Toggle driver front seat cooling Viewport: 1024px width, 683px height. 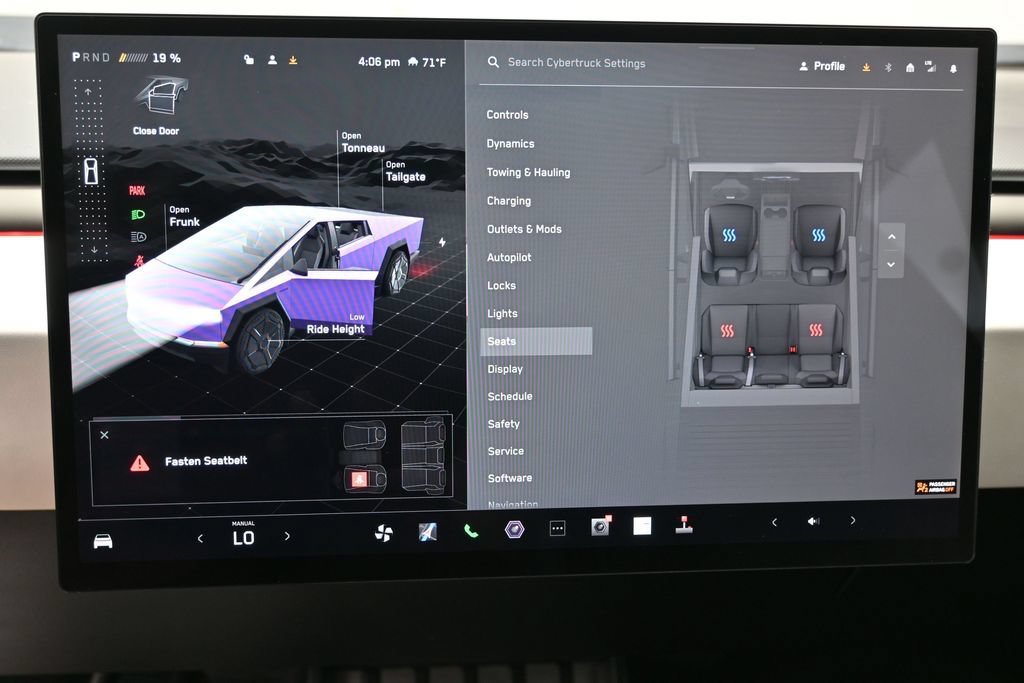click(x=729, y=235)
